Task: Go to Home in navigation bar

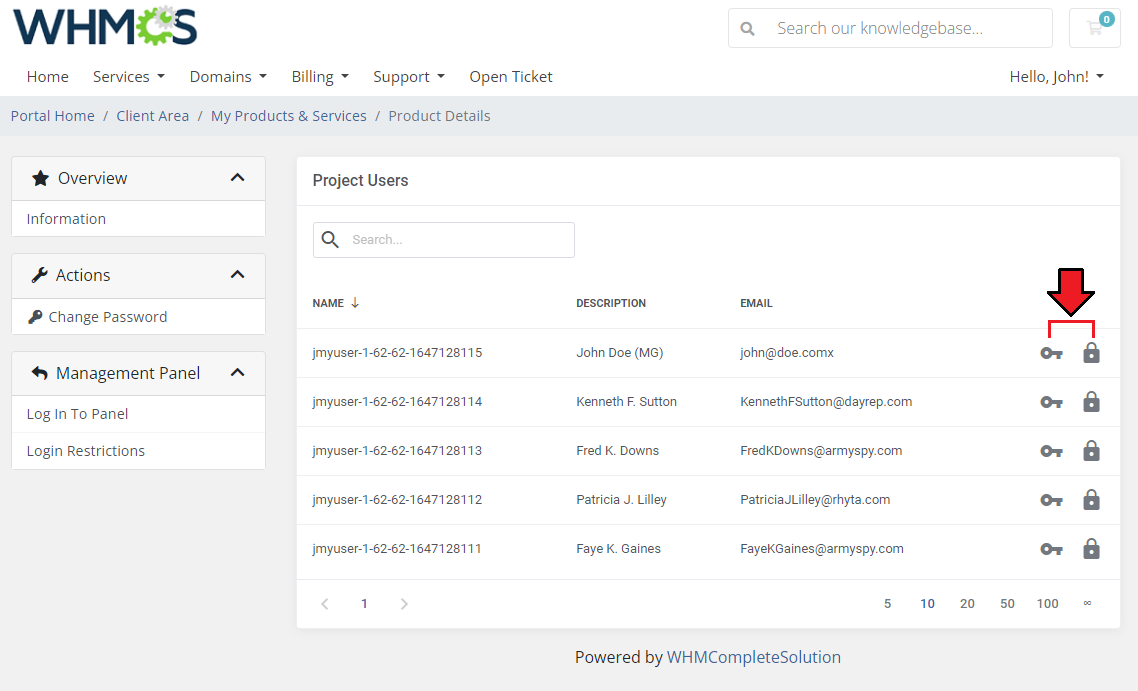Action: [48, 76]
